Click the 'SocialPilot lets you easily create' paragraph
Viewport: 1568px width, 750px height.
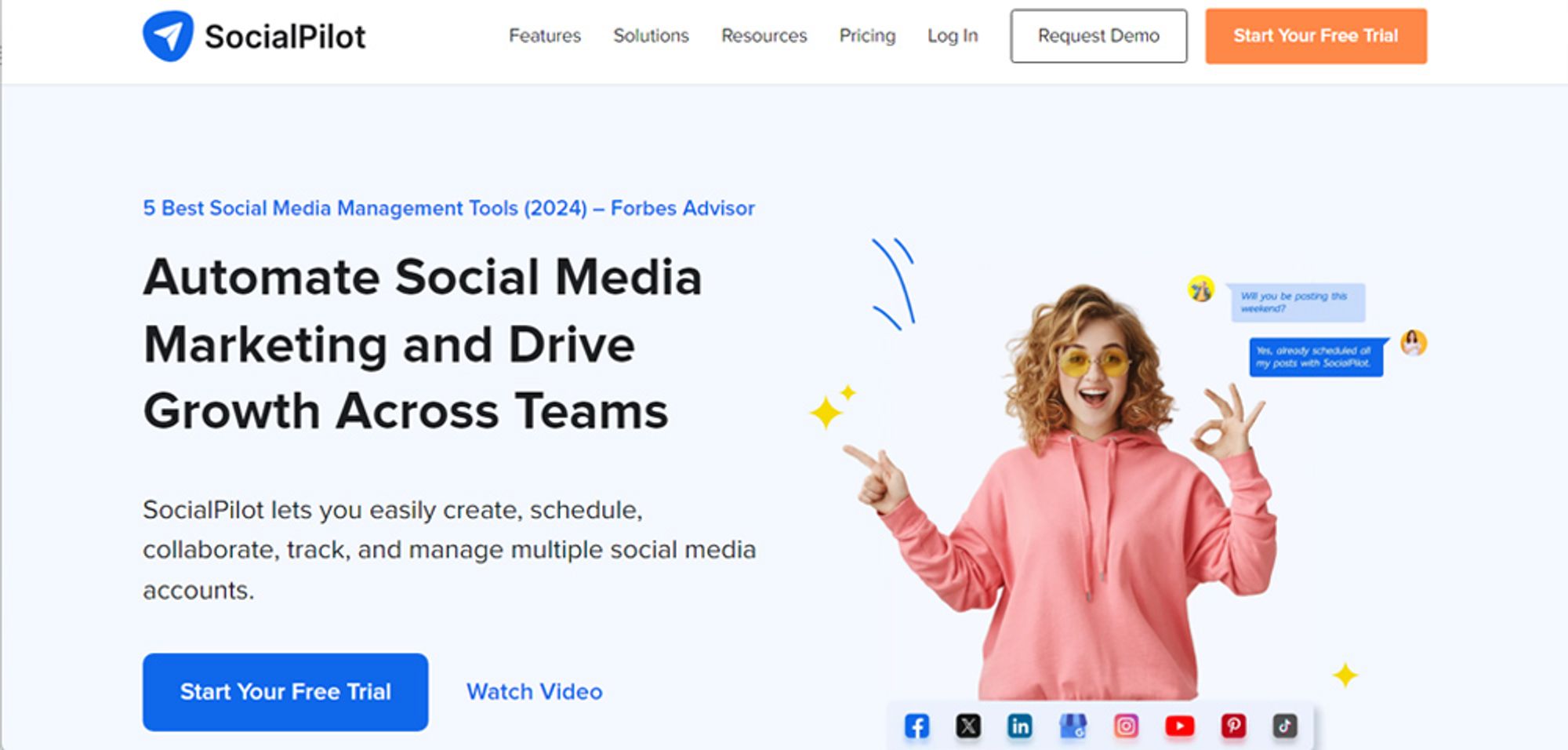tap(449, 550)
